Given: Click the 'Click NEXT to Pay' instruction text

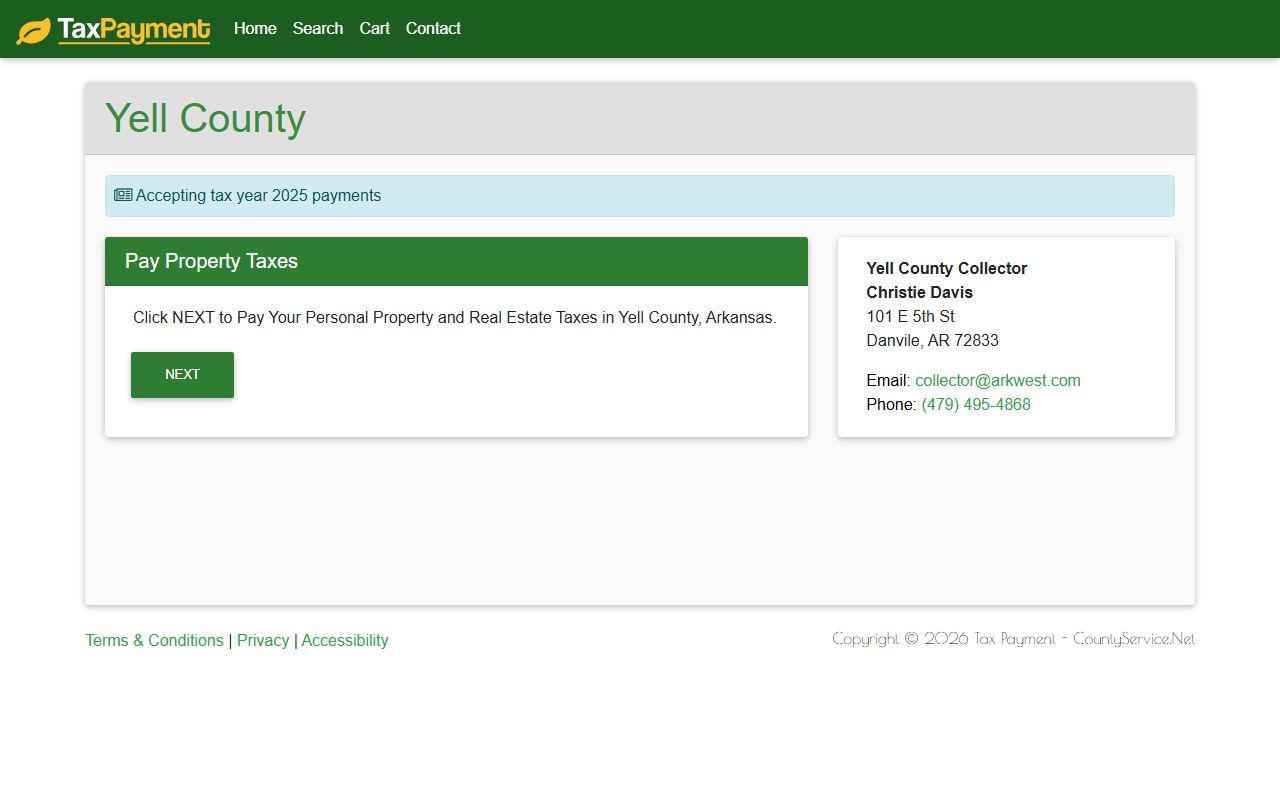Looking at the screenshot, I should (455, 317).
